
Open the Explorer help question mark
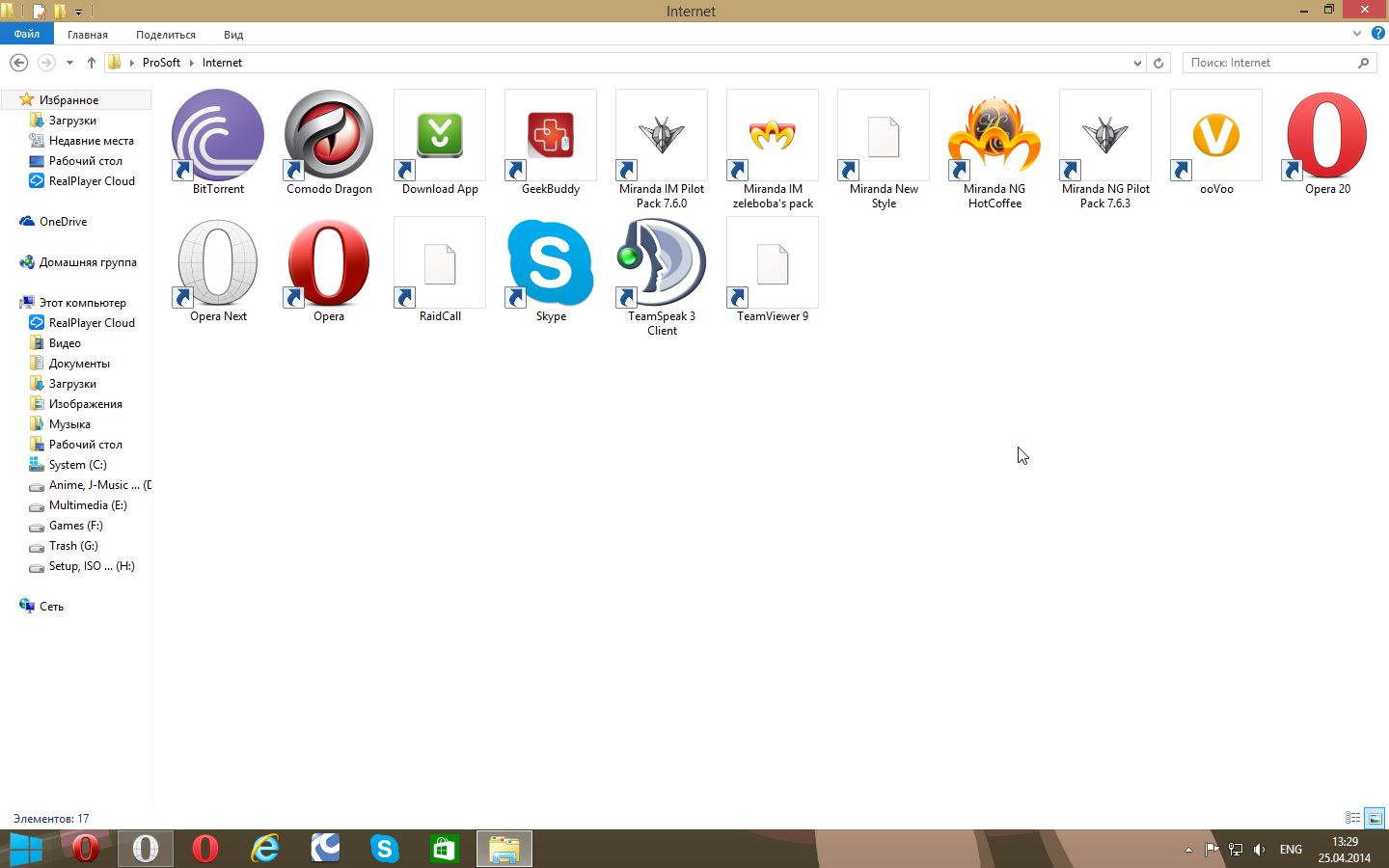[1378, 33]
